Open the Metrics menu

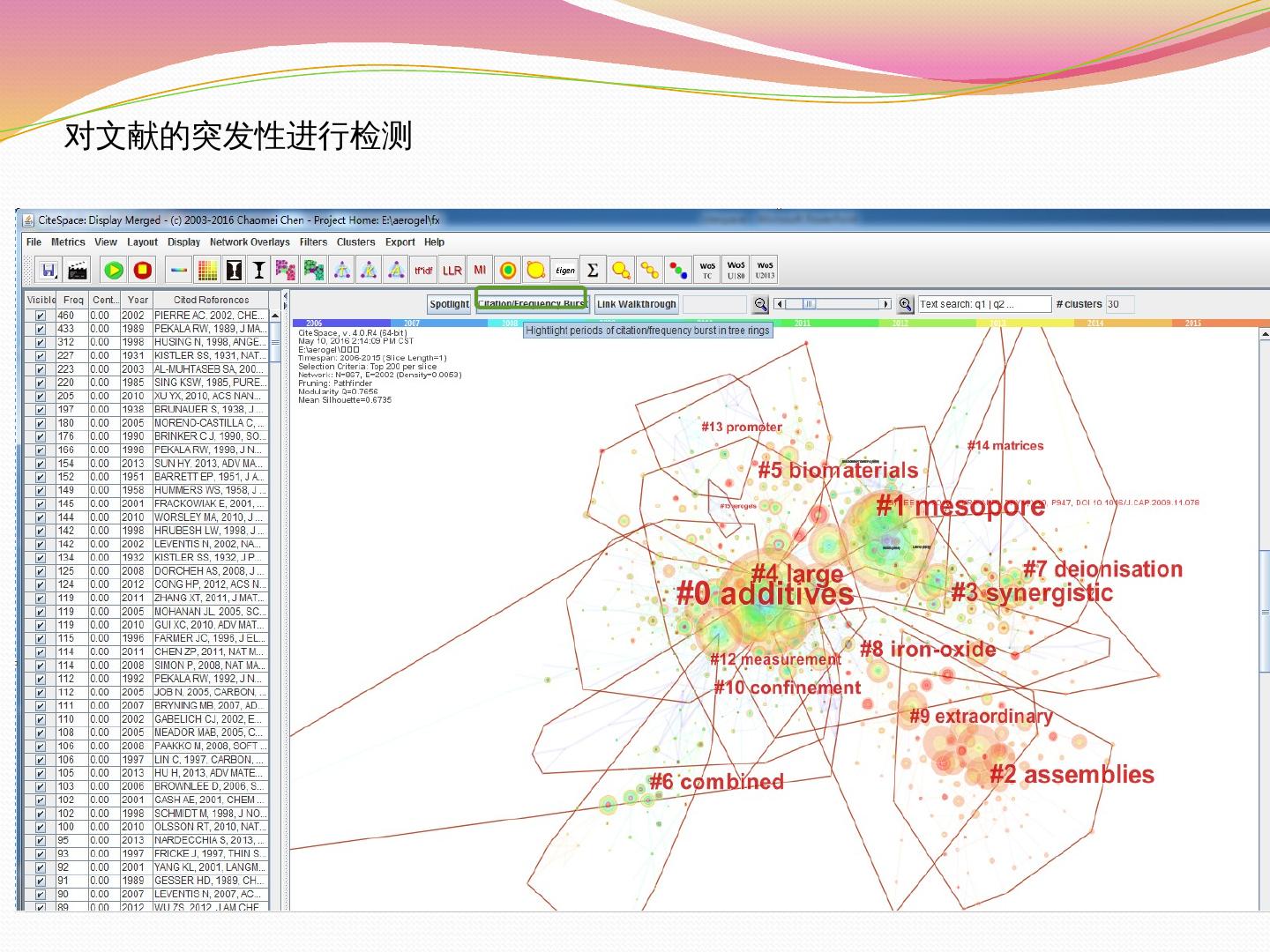[68, 242]
